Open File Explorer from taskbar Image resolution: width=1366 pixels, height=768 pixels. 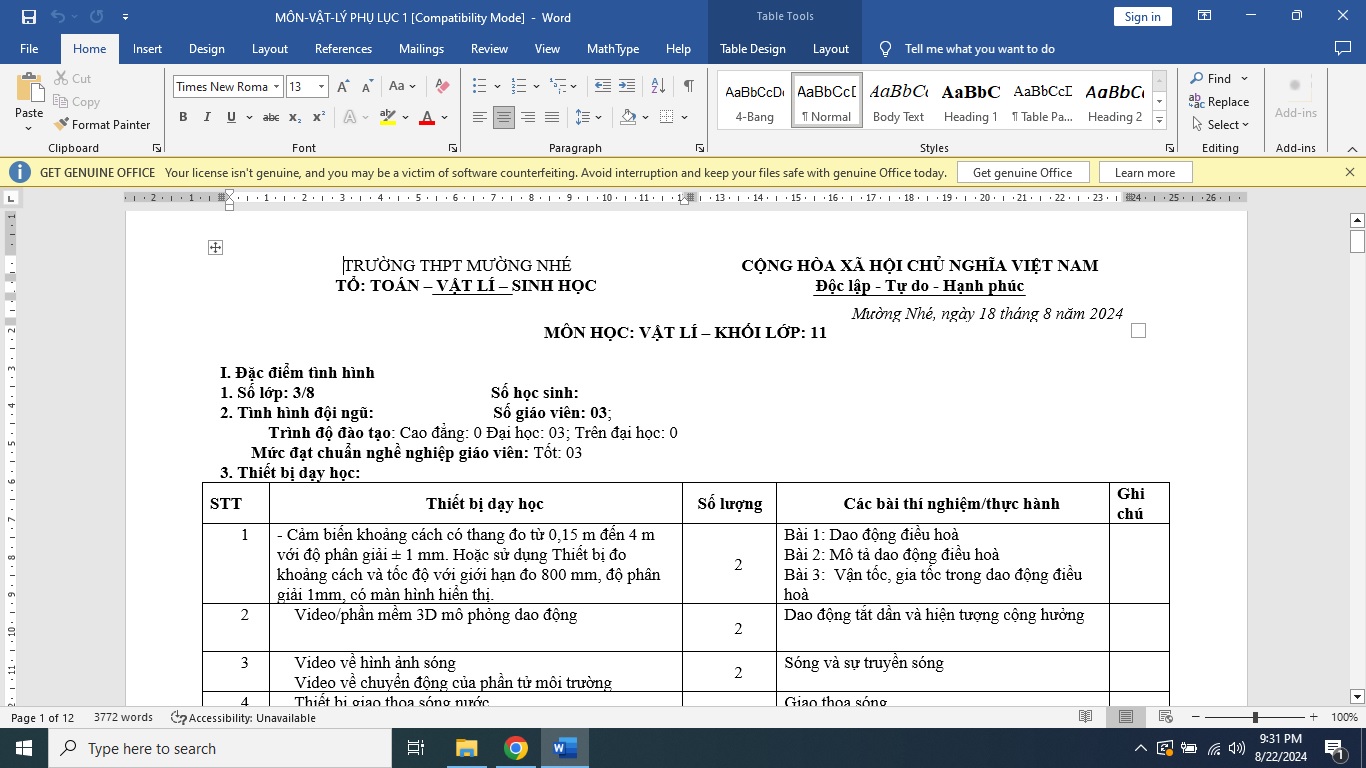tap(466, 748)
